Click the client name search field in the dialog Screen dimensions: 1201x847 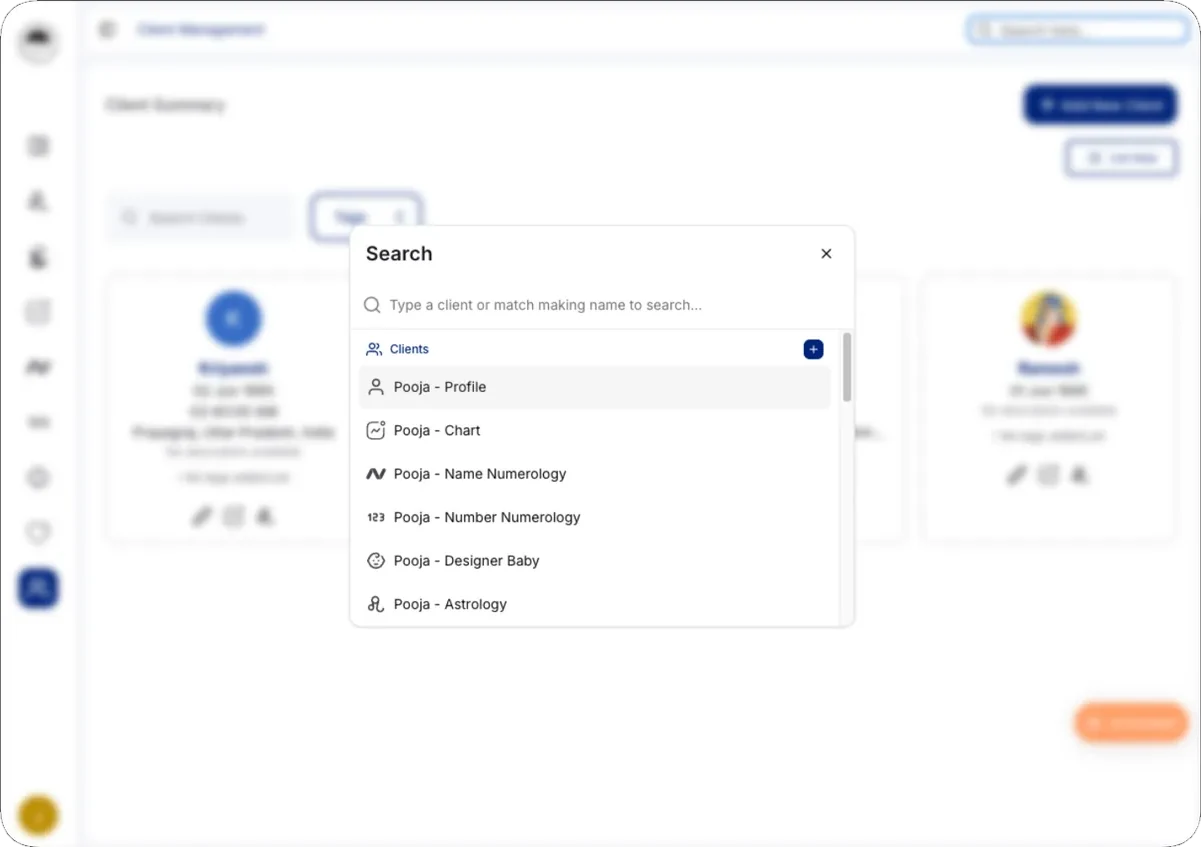(602, 305)
